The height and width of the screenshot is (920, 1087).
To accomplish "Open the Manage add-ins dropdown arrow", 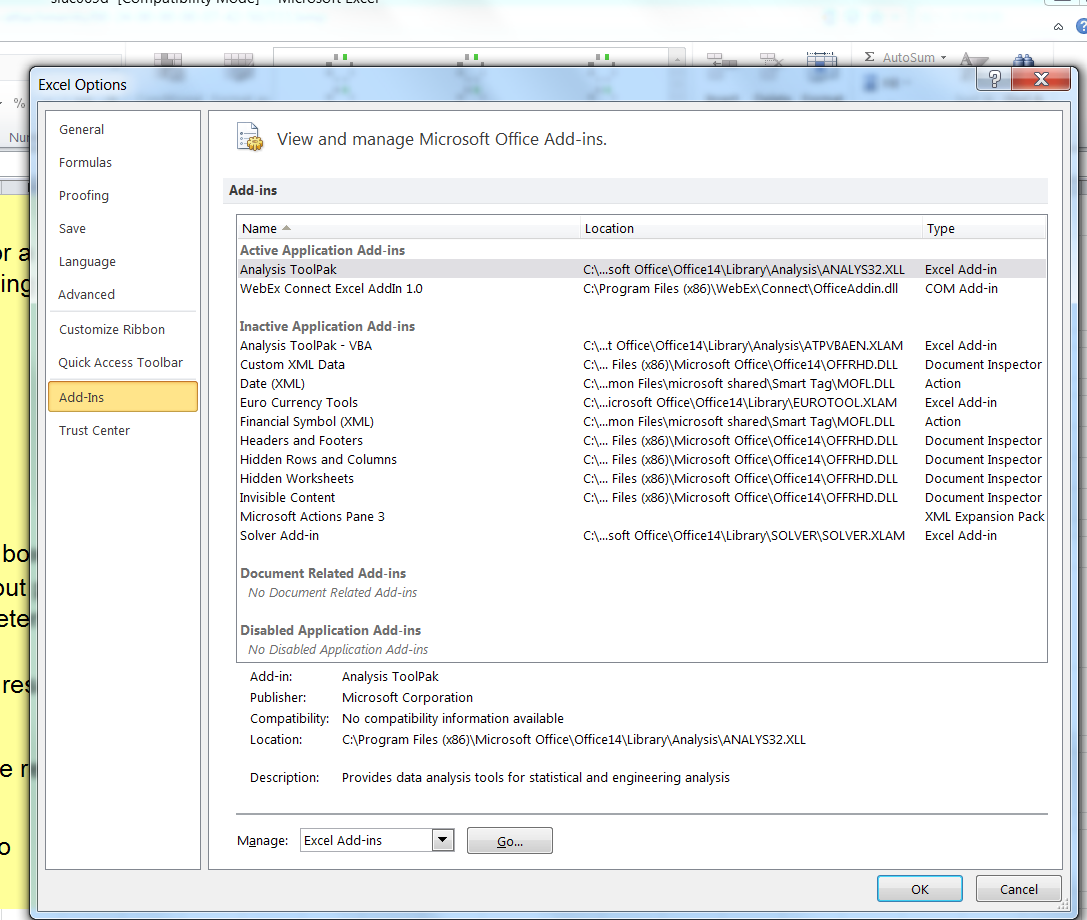I will [x=442, y=840].
